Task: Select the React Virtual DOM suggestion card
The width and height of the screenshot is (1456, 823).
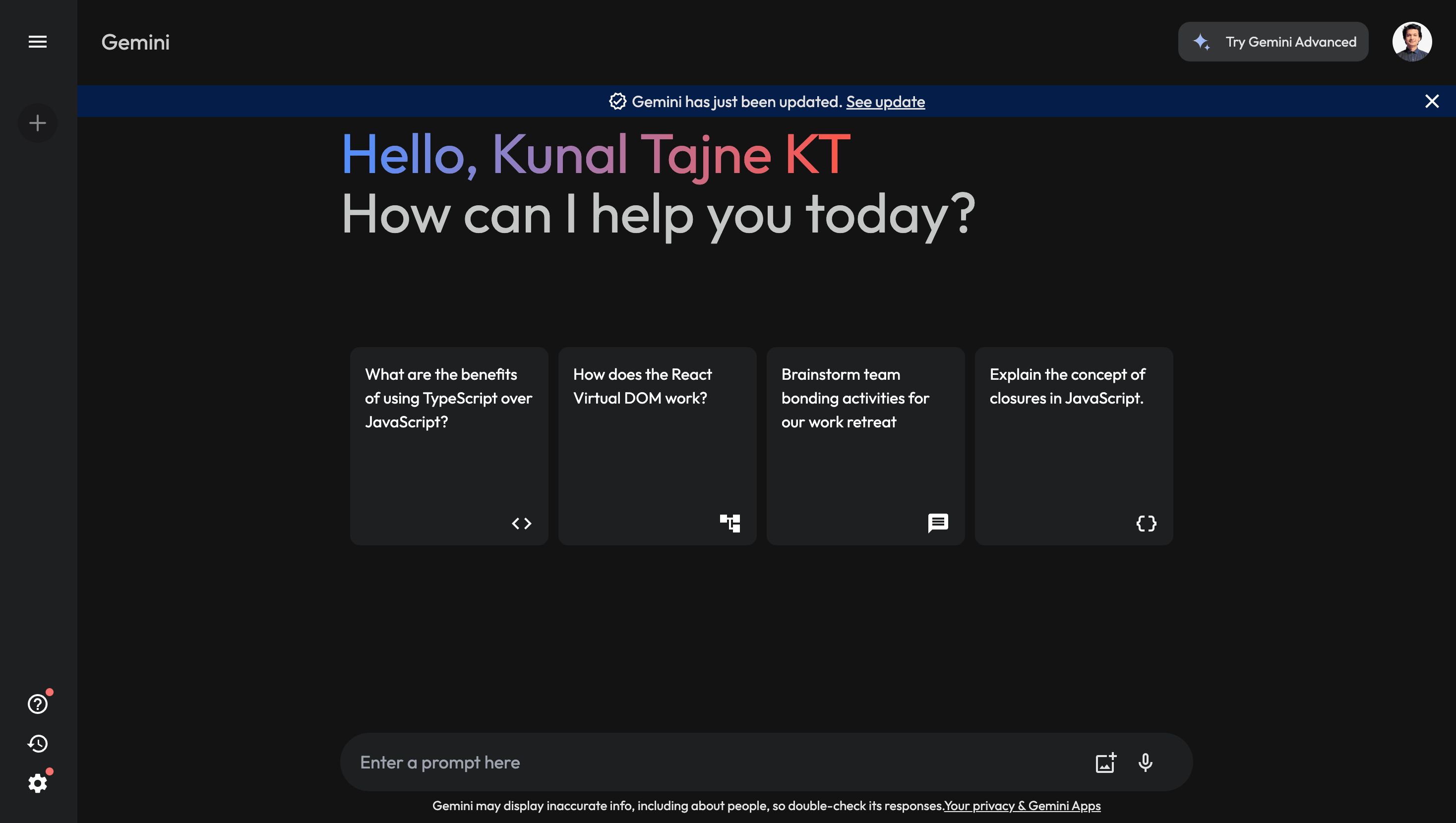Action: click(x=657, y=446)
